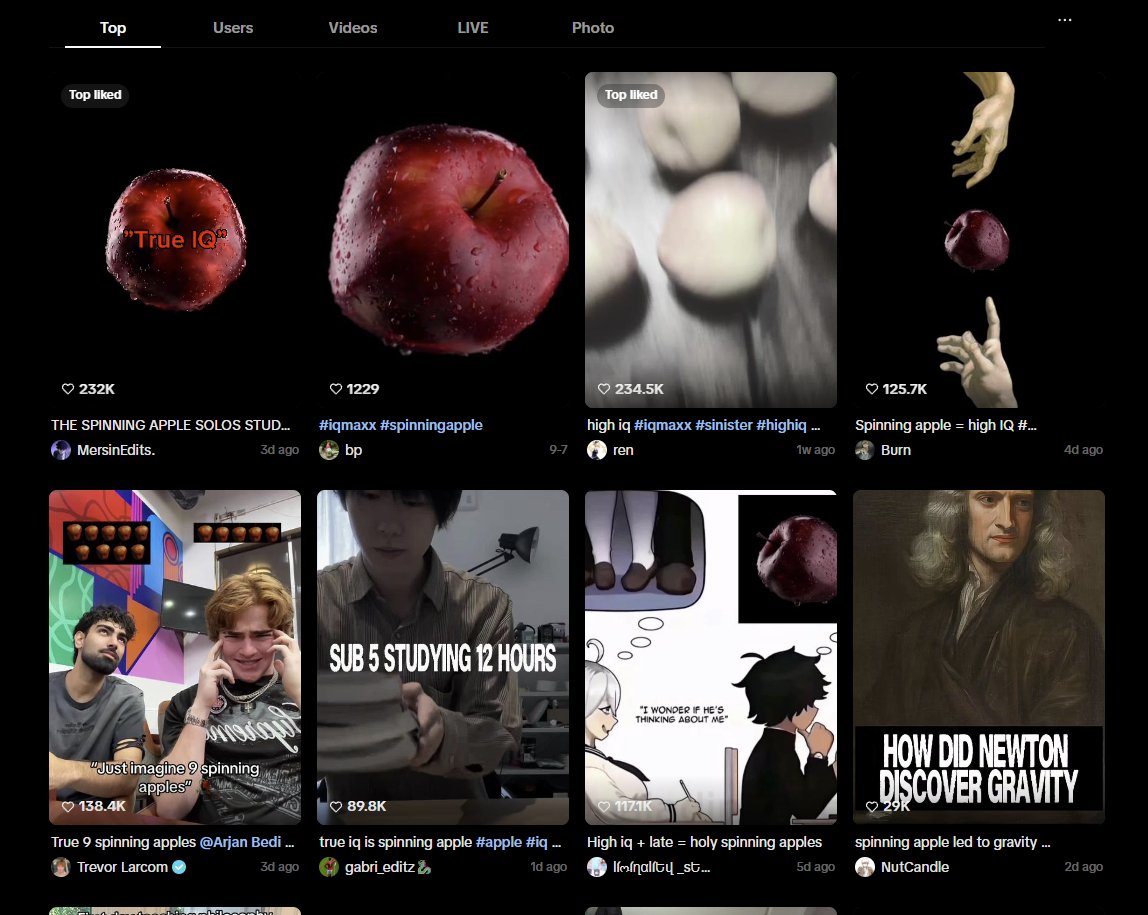This screenshot has width=1148, height=915.
Task: Click the 4d ago timestamp beside Burn
Action: pyautogui.click(x=1084, y=450)
